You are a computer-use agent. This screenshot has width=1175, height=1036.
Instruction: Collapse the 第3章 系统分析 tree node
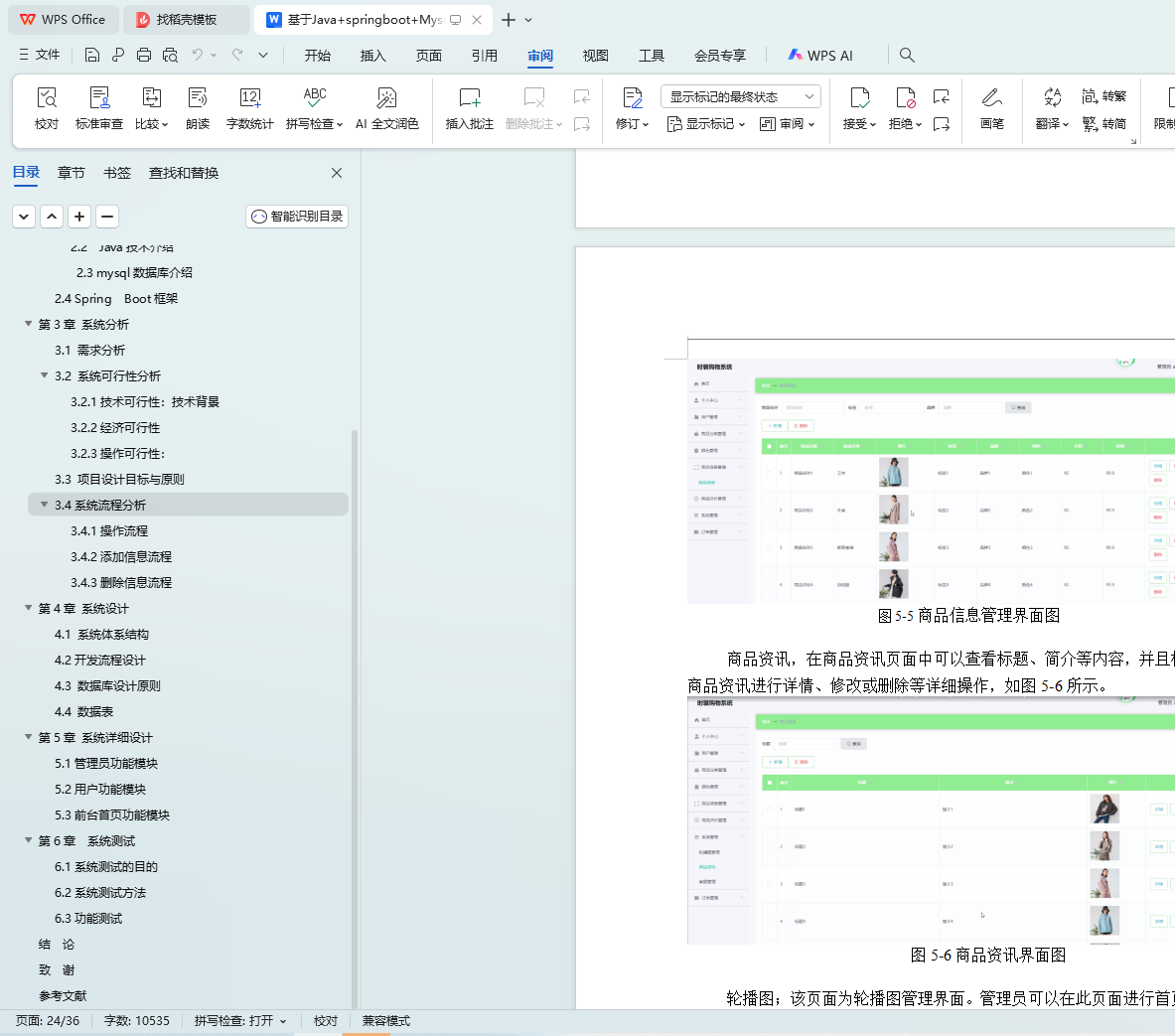(29, 324)
